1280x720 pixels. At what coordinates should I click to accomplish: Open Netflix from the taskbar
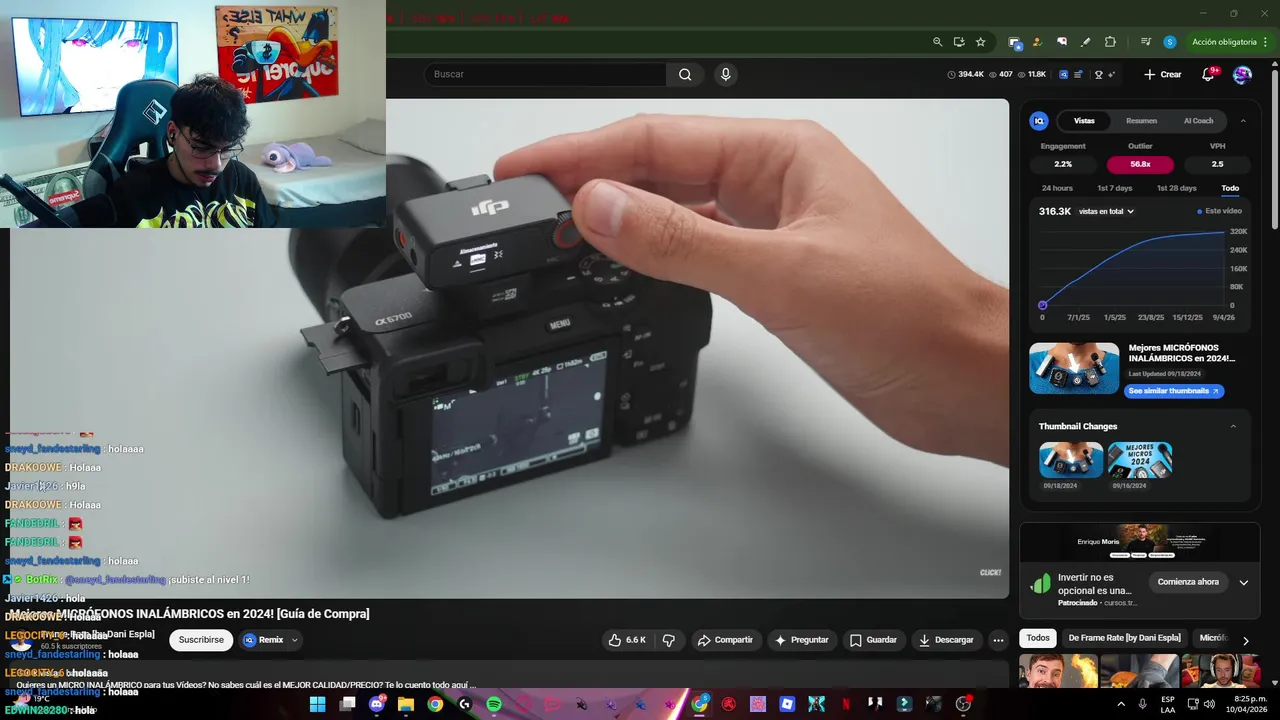[845, 704]
